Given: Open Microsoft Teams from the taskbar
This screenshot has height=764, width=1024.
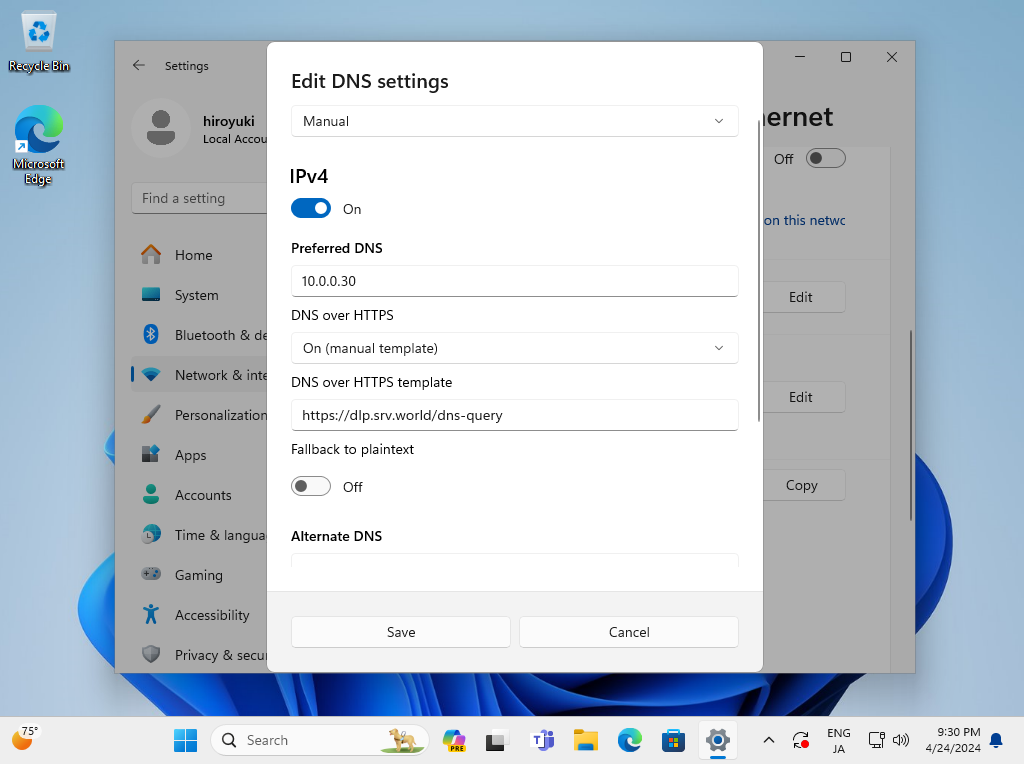Looking at the screenshot, I should click(542, 740).
